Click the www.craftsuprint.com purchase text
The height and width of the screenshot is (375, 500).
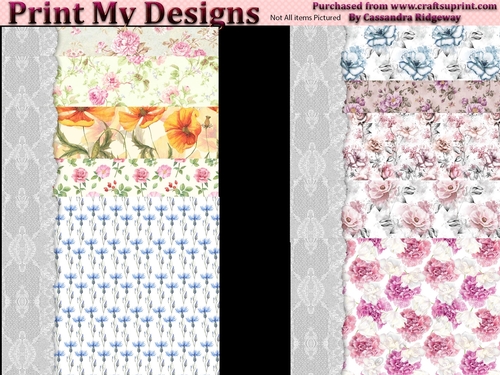pos(404,6)
